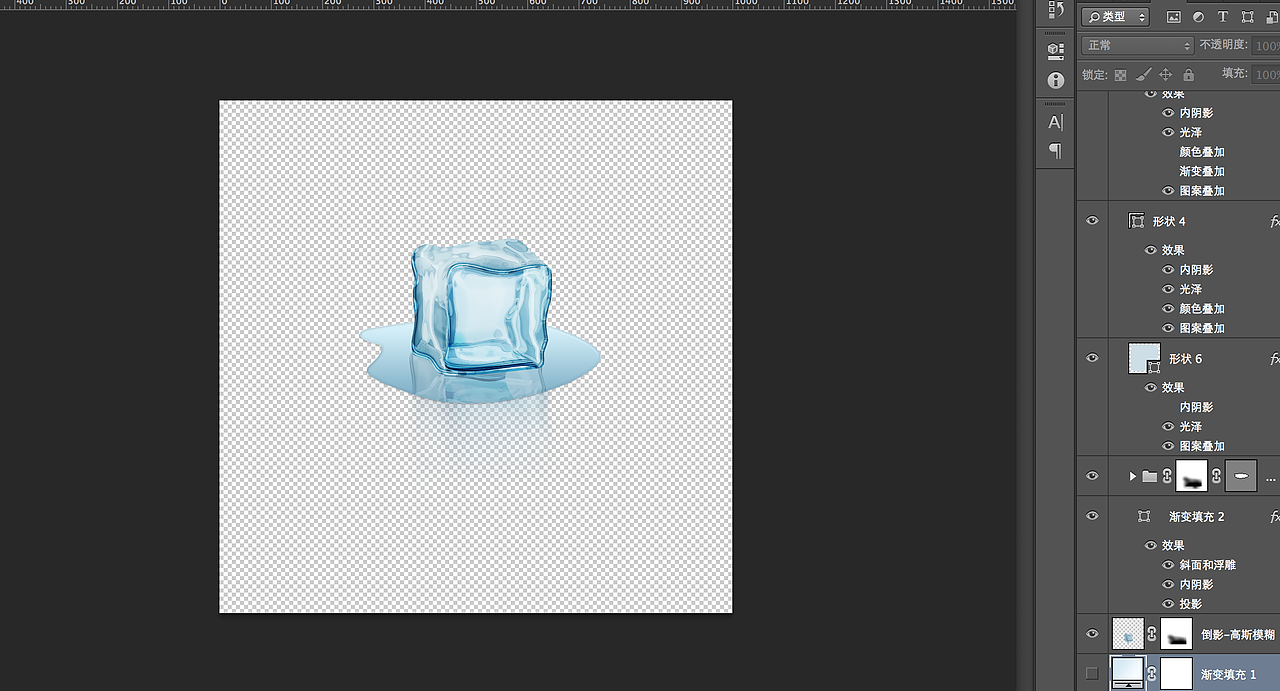Select 倒影-高斯模糊 layer mask thumbnail

[x=1177, y=634]
